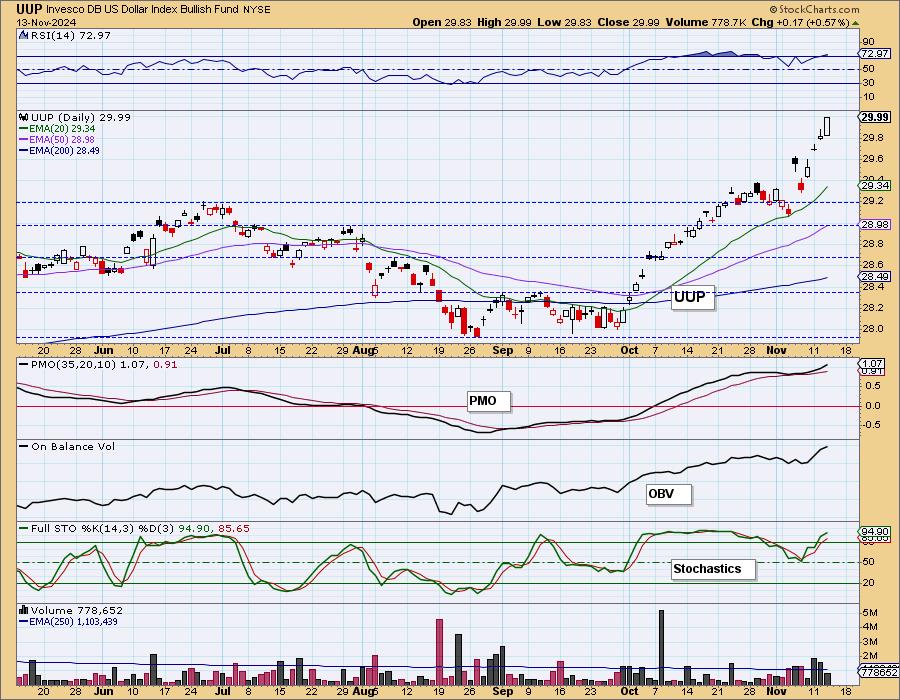This screenshot has height=700, width=900.
Task: Click the Stochastics annotation box
Action: click(713, 569)
